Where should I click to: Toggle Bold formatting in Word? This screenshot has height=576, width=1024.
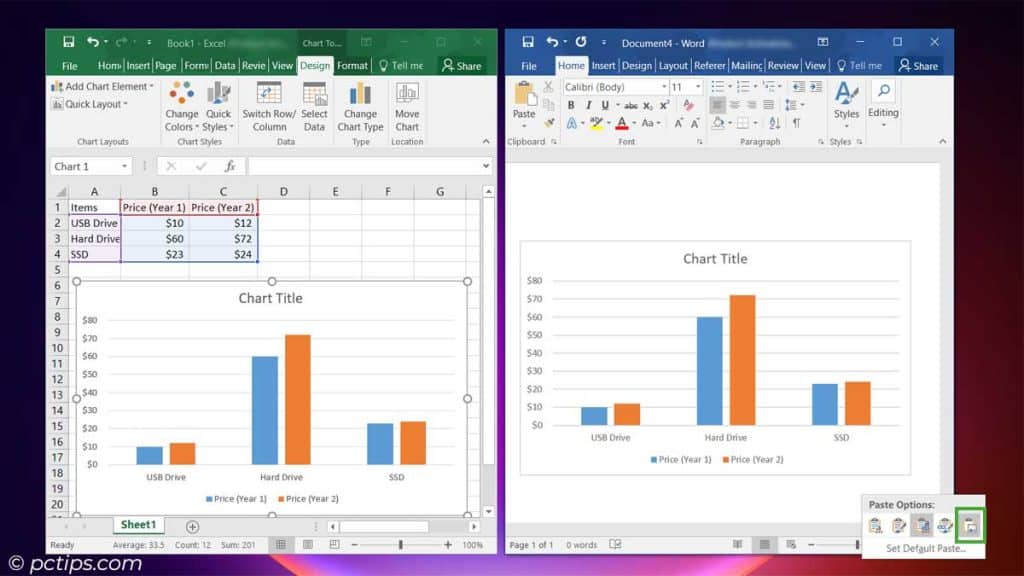pyautogui.click(x=570, y=105)
